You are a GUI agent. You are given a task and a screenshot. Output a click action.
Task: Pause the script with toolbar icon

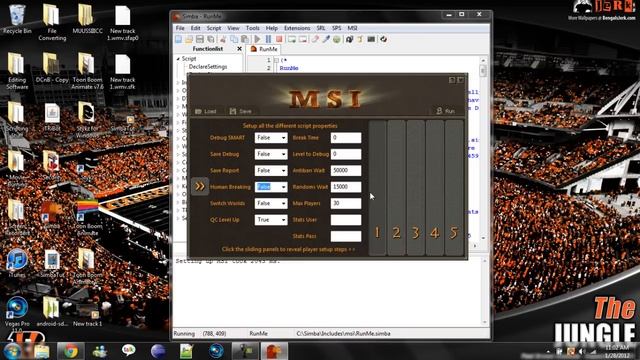268,39
